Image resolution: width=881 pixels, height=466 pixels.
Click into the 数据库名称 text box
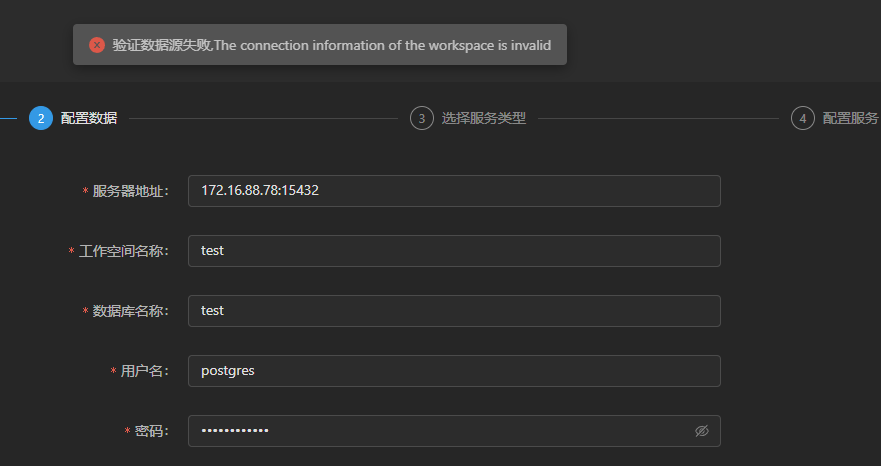click(x=454, y=311)
